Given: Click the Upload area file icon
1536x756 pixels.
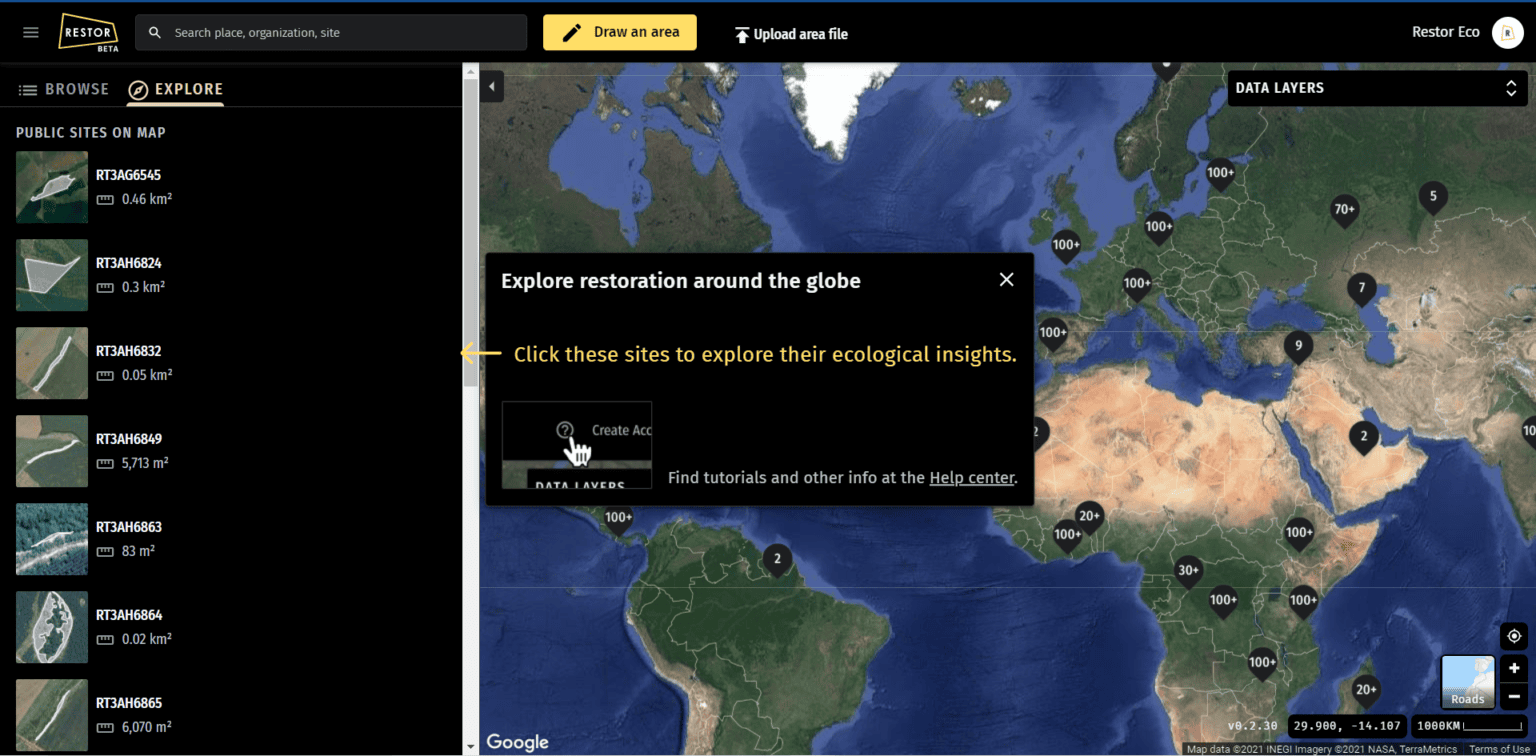Looking at the screenshot, I should [743, 32].
